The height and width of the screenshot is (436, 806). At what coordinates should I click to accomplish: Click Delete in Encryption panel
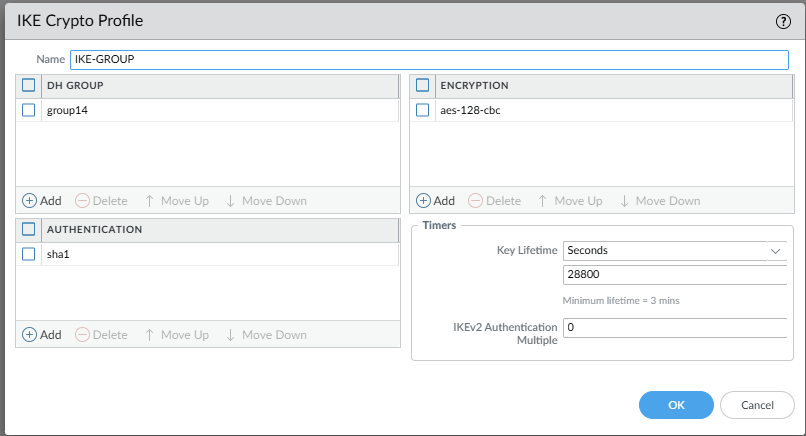pyautogui.click(x=495, y=201)
